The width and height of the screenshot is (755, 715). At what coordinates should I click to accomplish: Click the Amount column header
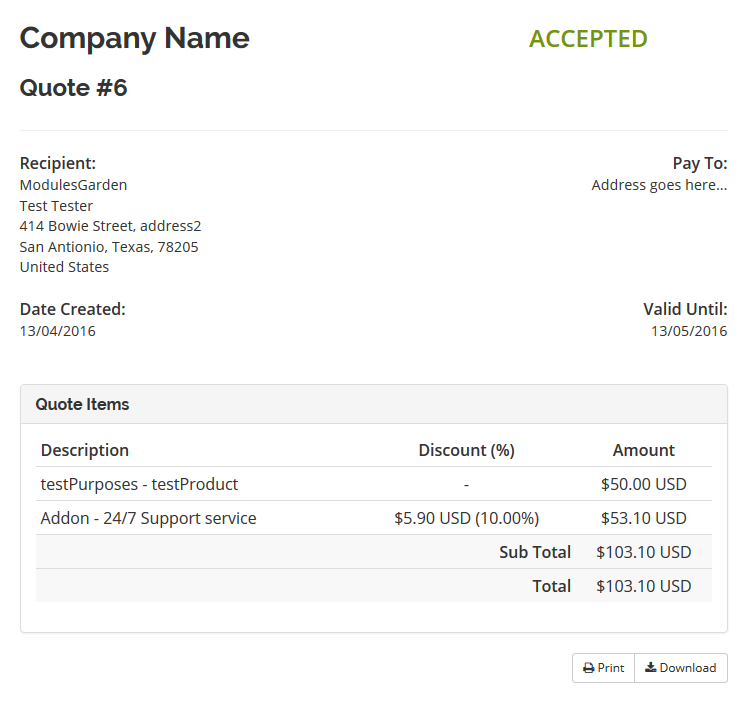[x=643, y=450]
